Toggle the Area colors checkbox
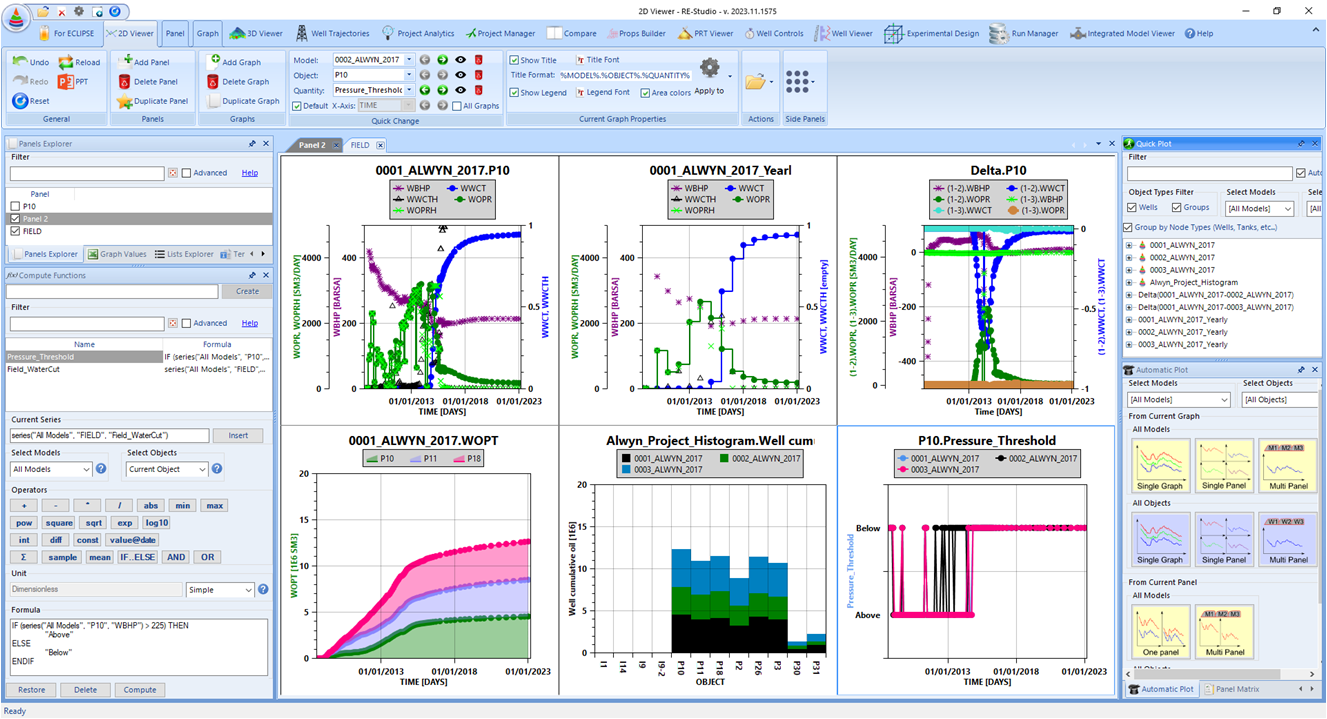 coord(645,93)
